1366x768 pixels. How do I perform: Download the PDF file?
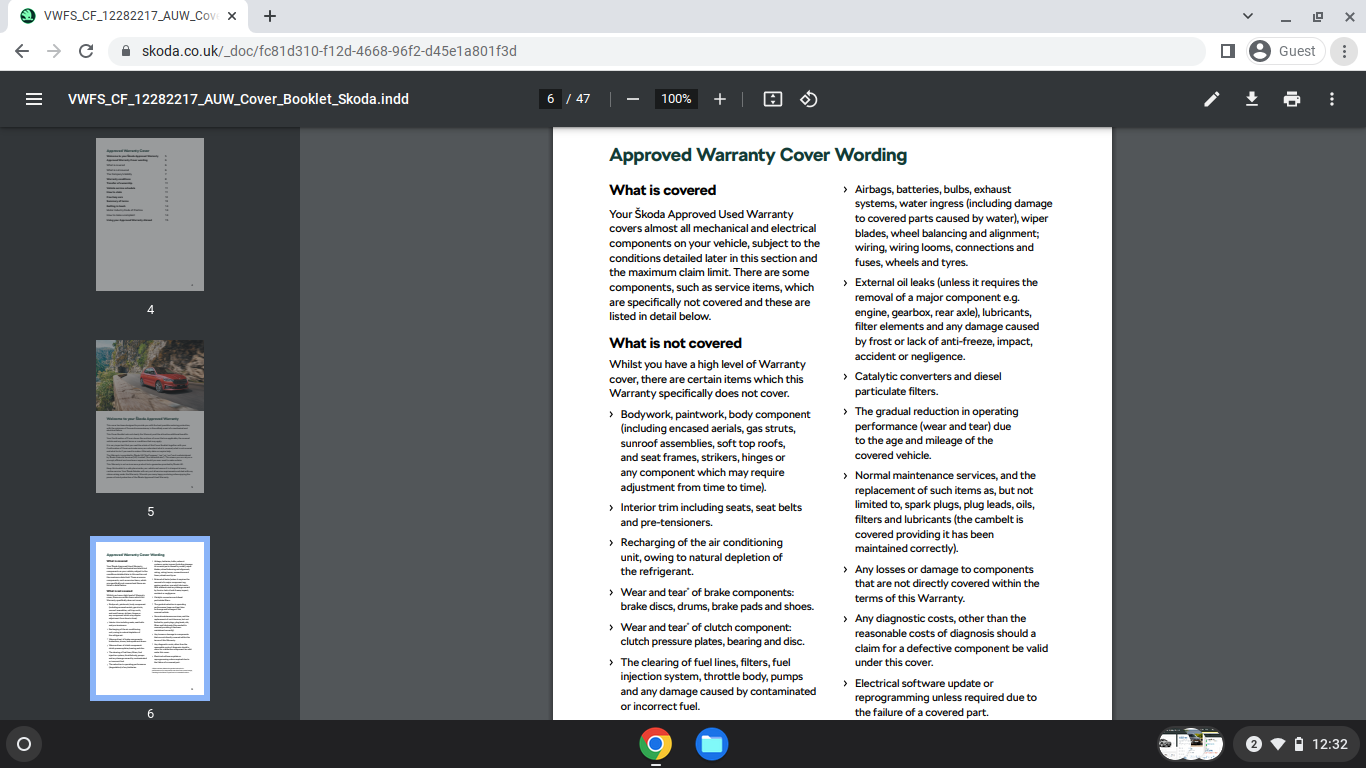pyautogui.click(x=1252, y=99)
